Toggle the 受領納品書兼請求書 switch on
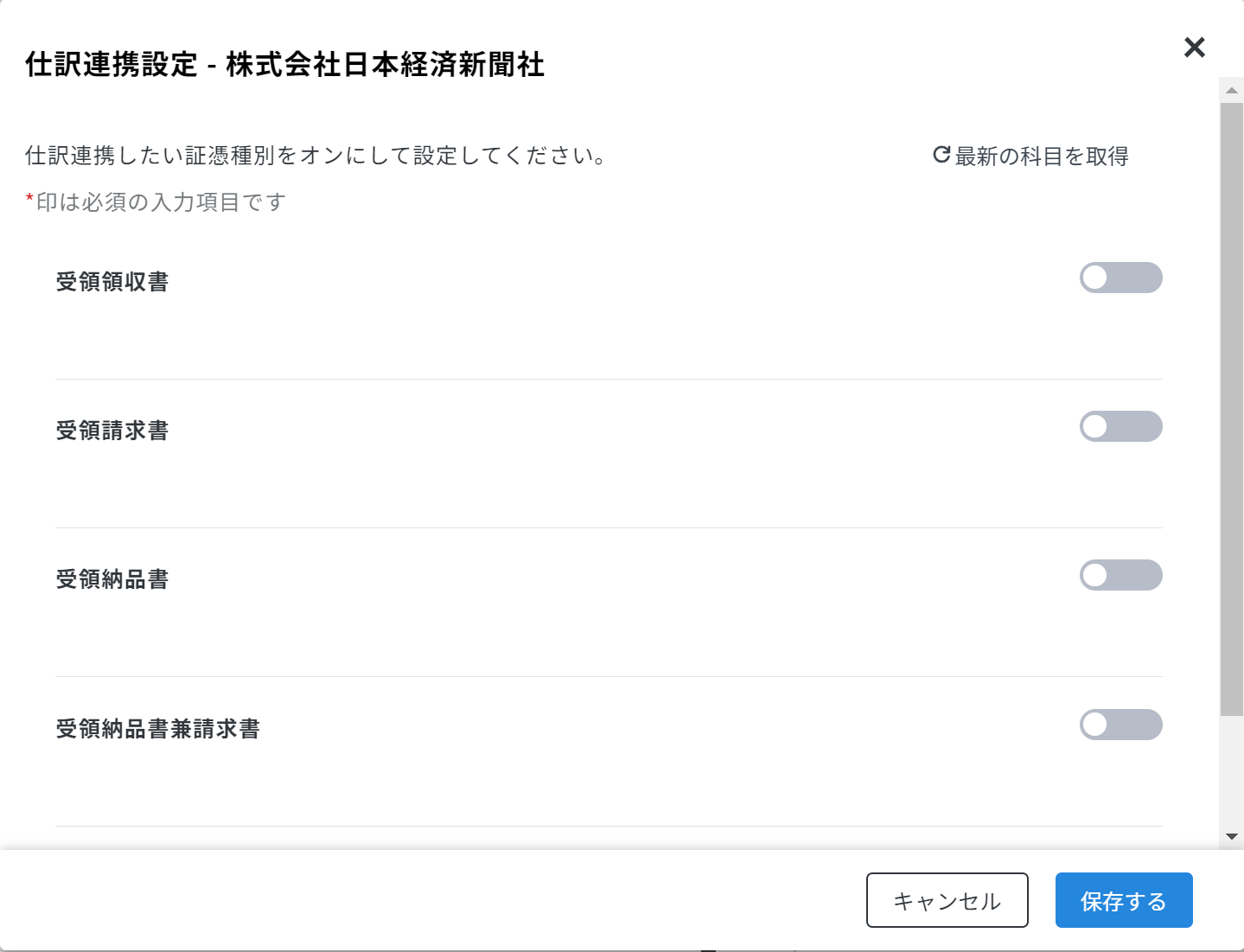 1120,725
